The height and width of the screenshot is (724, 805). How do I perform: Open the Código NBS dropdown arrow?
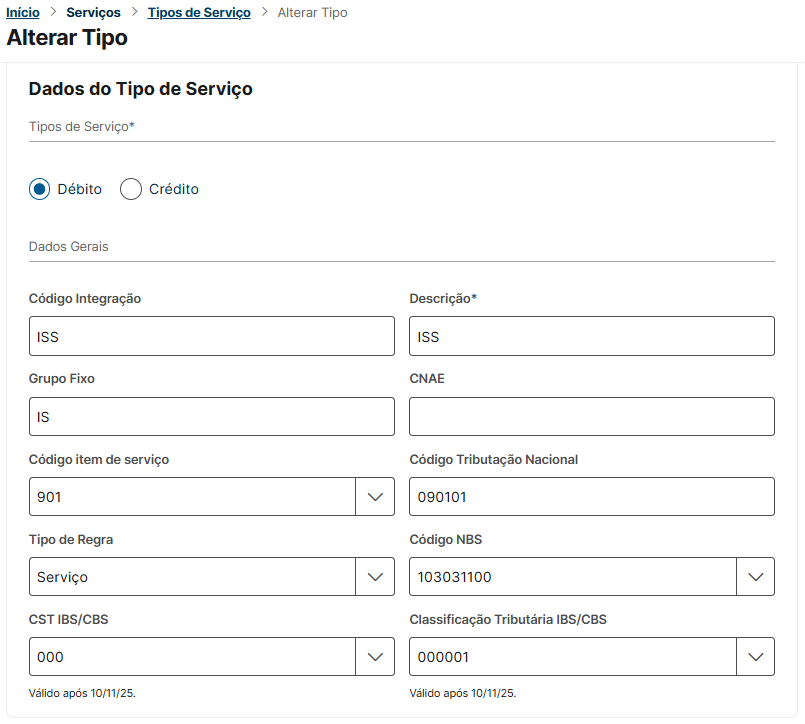tap(755, 577)
